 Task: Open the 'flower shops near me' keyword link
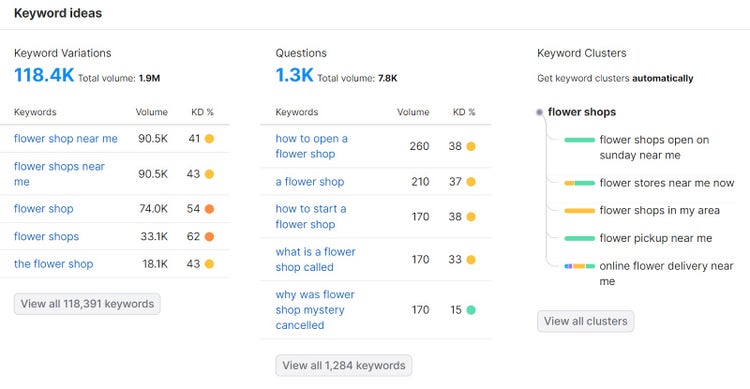[x=59, y=174]
